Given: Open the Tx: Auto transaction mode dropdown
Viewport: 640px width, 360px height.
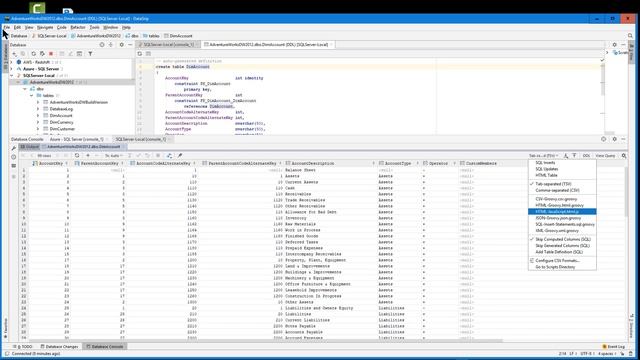Looking at the screenshot, I should tap(114, 156).
